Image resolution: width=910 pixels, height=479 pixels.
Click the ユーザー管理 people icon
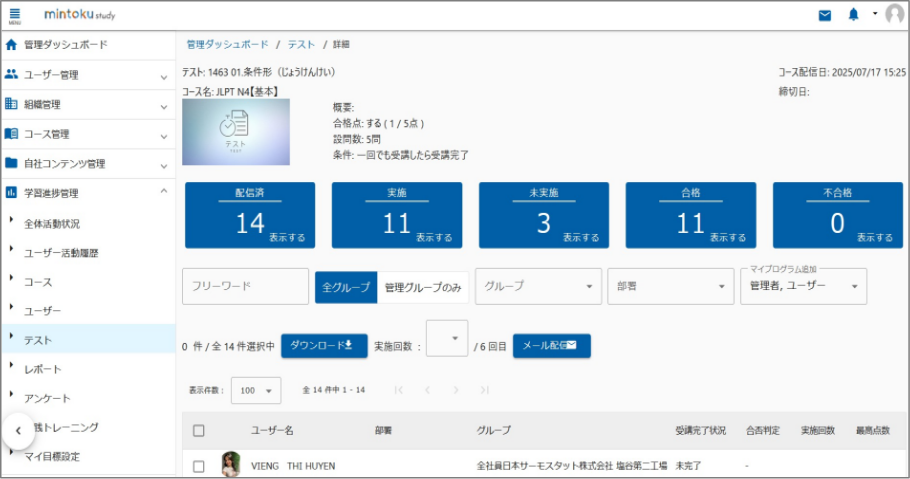(x=12, y=75)
